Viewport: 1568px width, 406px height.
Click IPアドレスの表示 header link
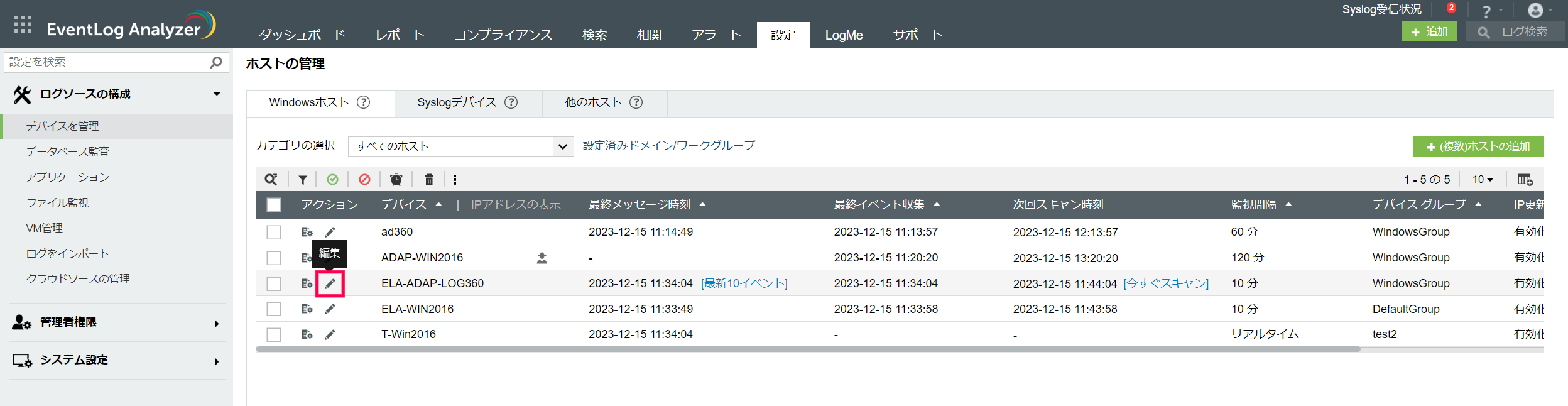516,205
